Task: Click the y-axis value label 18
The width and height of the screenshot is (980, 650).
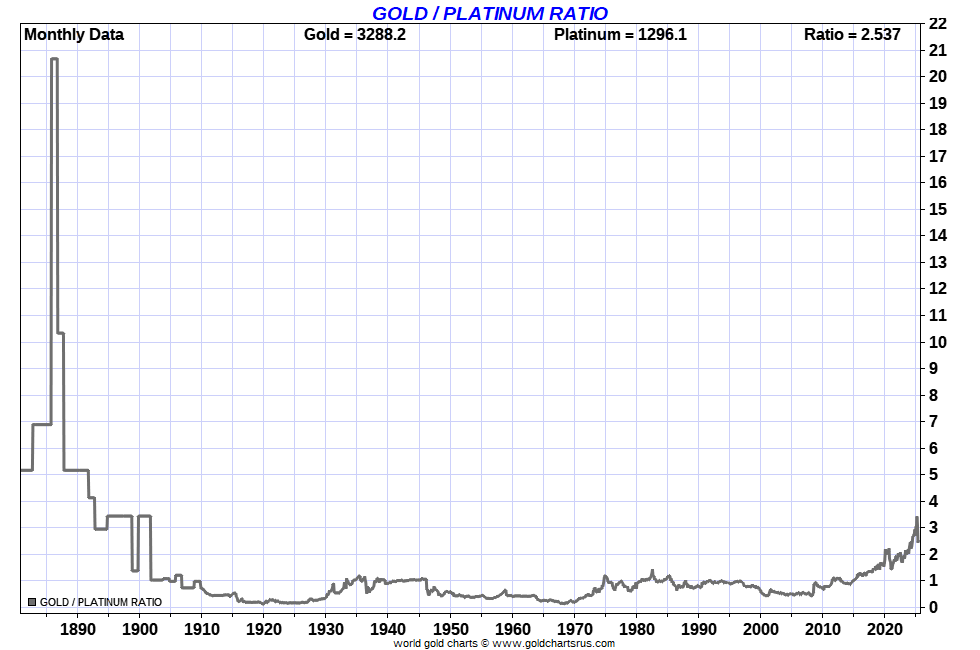Action: coord(938,129)
